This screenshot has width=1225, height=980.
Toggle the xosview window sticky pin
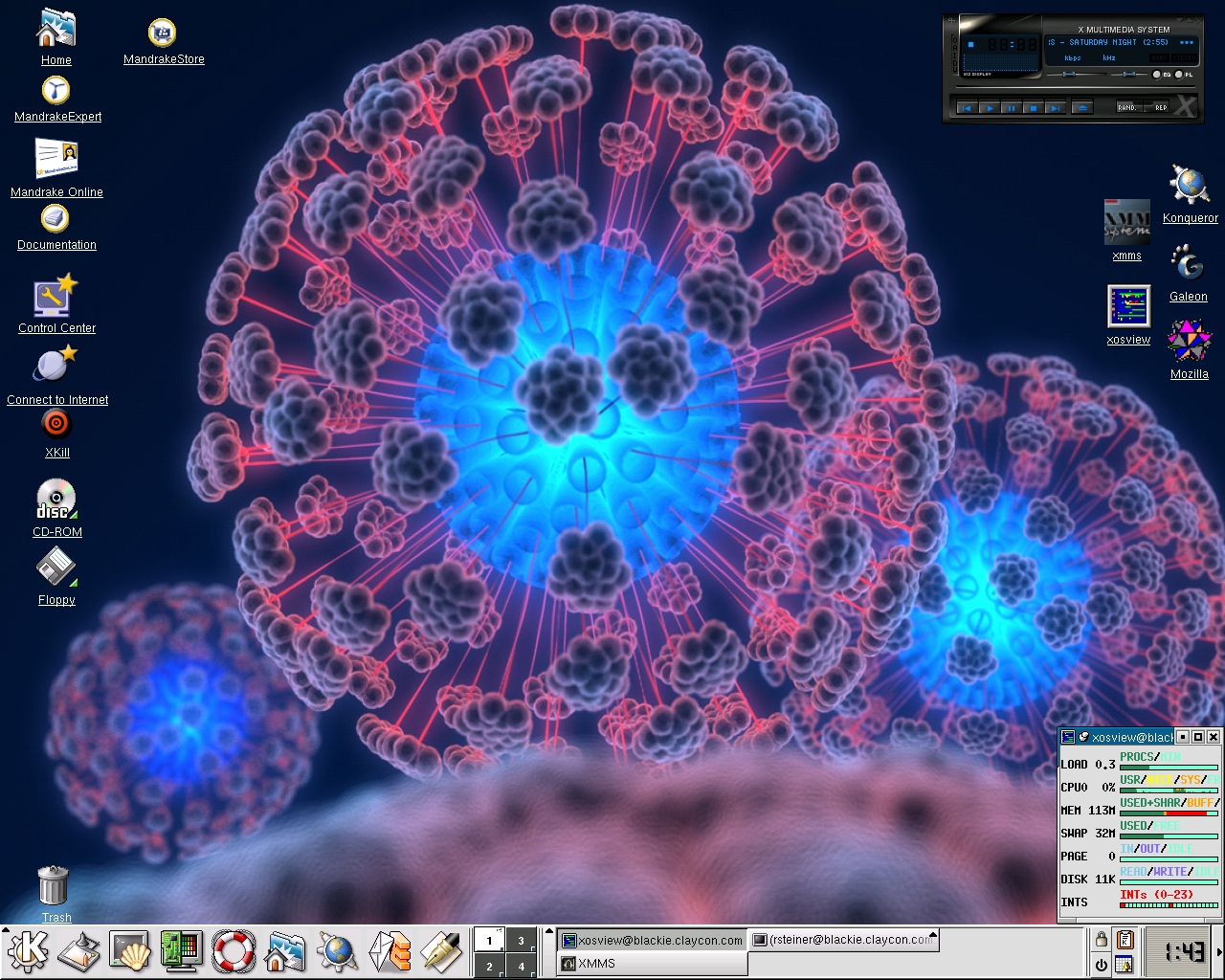coord(1083,737)
